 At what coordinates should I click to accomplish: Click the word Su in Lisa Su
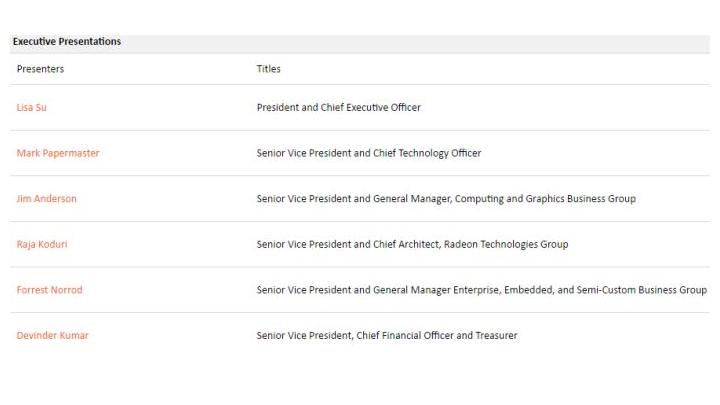[41, 107]
